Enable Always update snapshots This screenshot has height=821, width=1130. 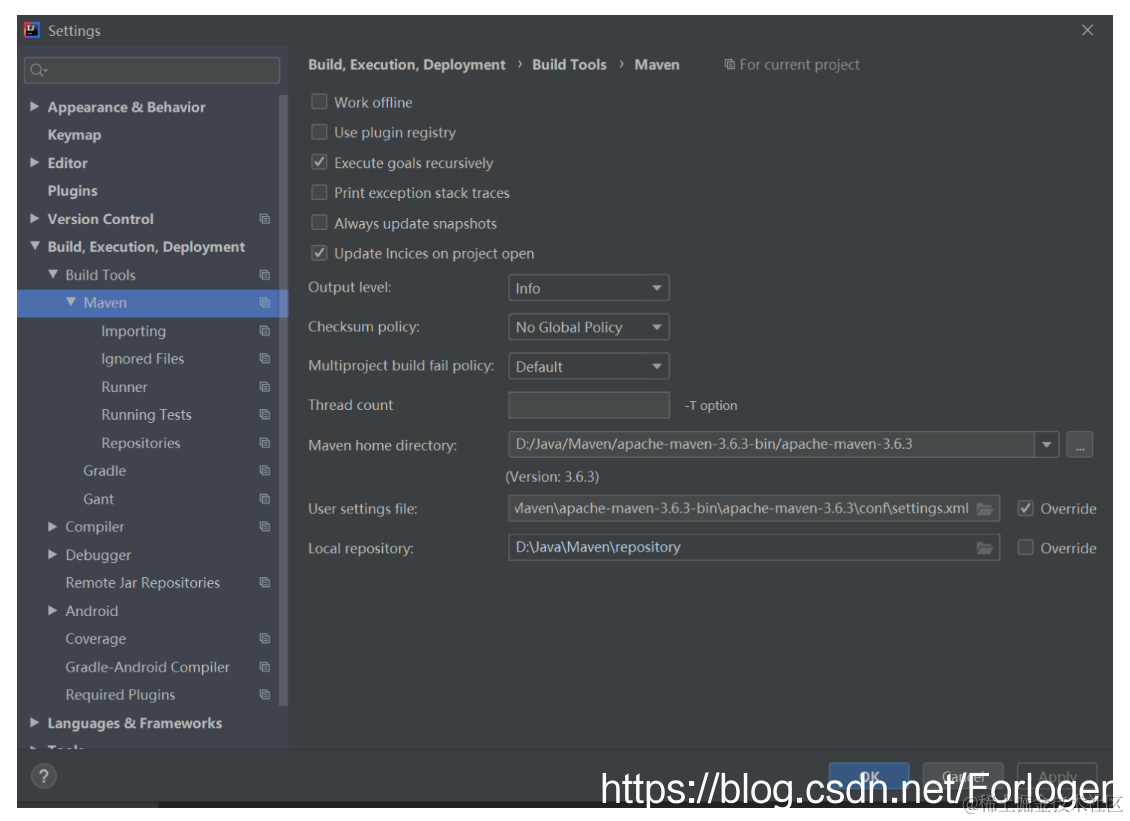[319, 223]
